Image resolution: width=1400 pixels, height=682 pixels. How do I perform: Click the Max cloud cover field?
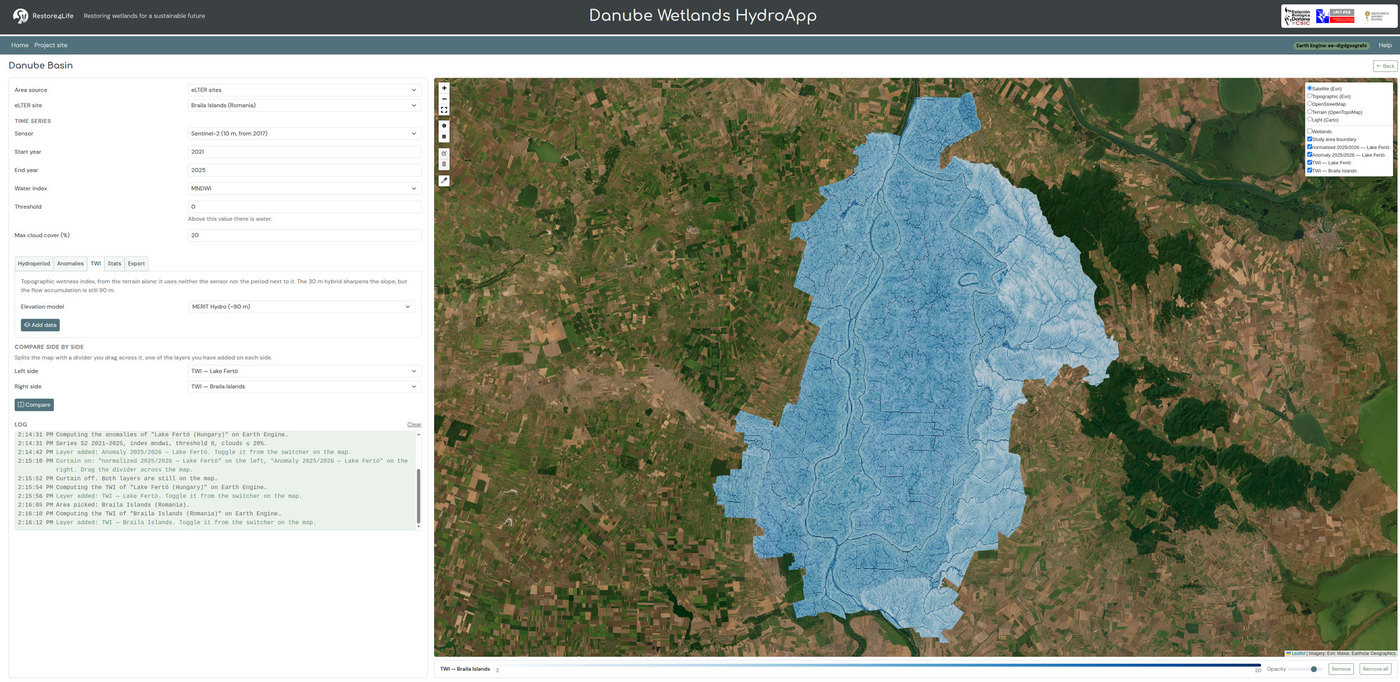coord(304,235)
